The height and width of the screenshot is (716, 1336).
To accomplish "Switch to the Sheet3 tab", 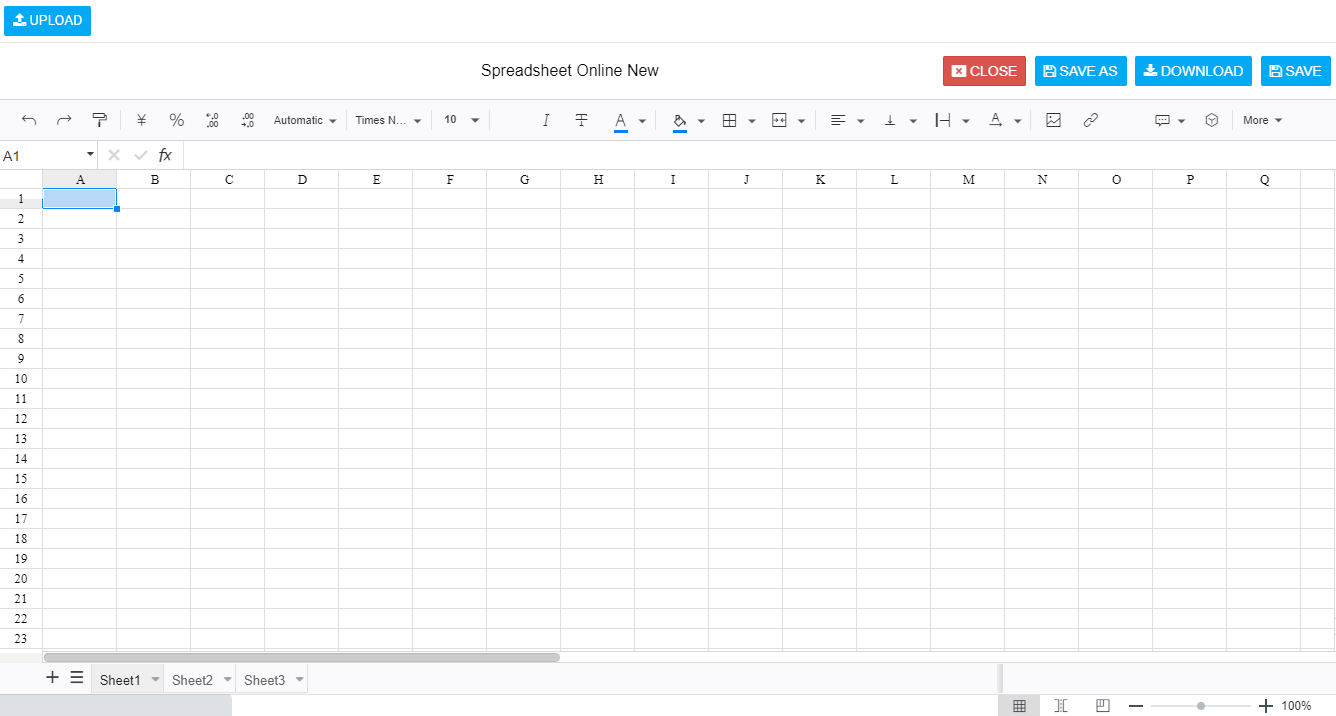I will click(x=264, y=680).
